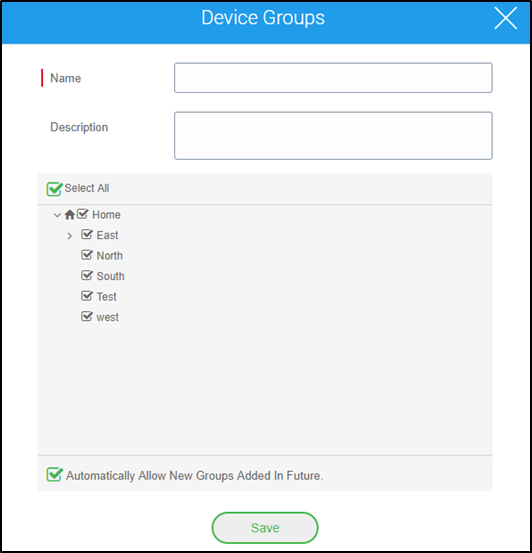Uncheck the South group checkbox
The height and width of the screenshot is (553, 532).
click(x=87, y=275)
